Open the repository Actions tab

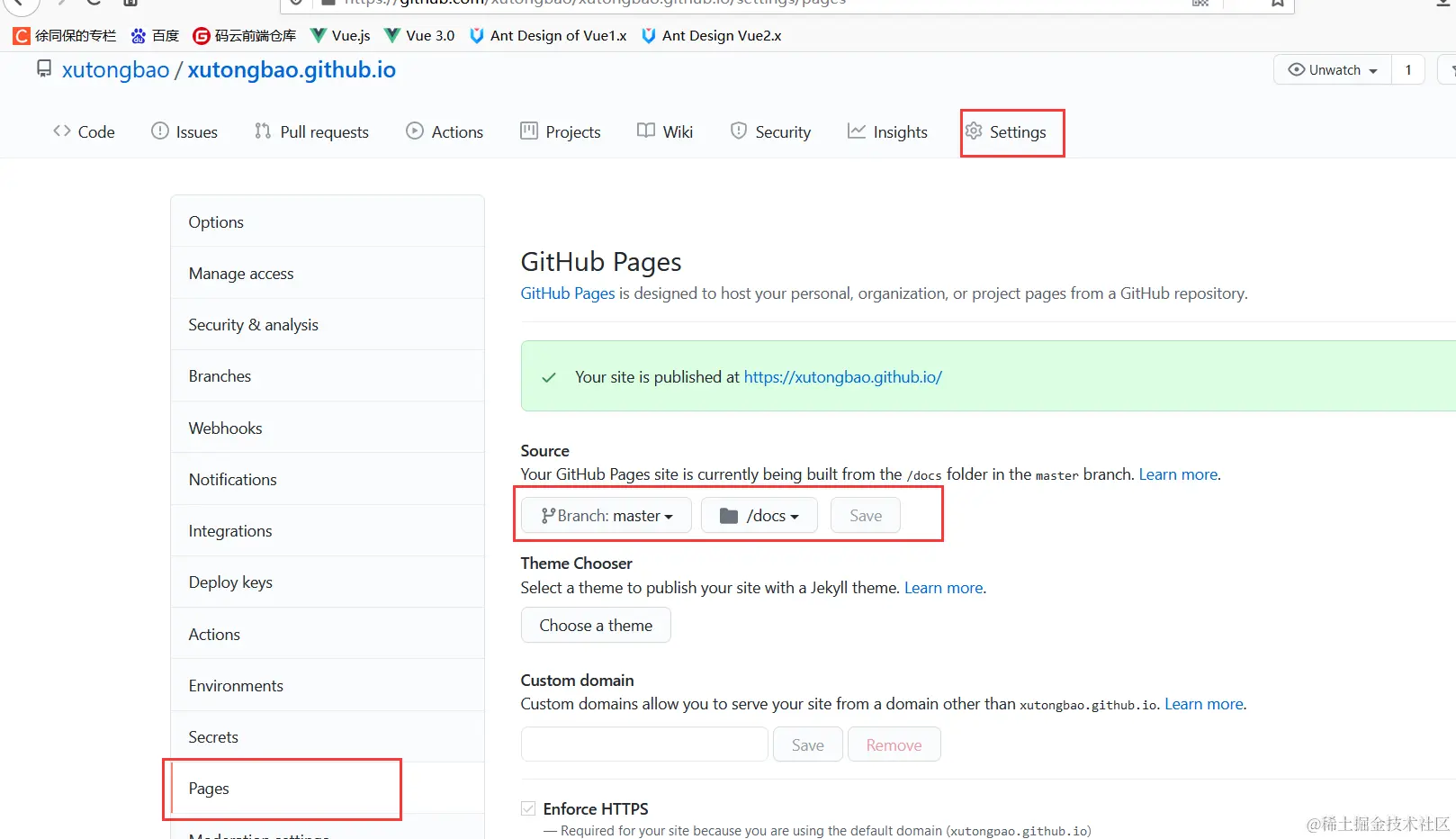tap(445, 131)
